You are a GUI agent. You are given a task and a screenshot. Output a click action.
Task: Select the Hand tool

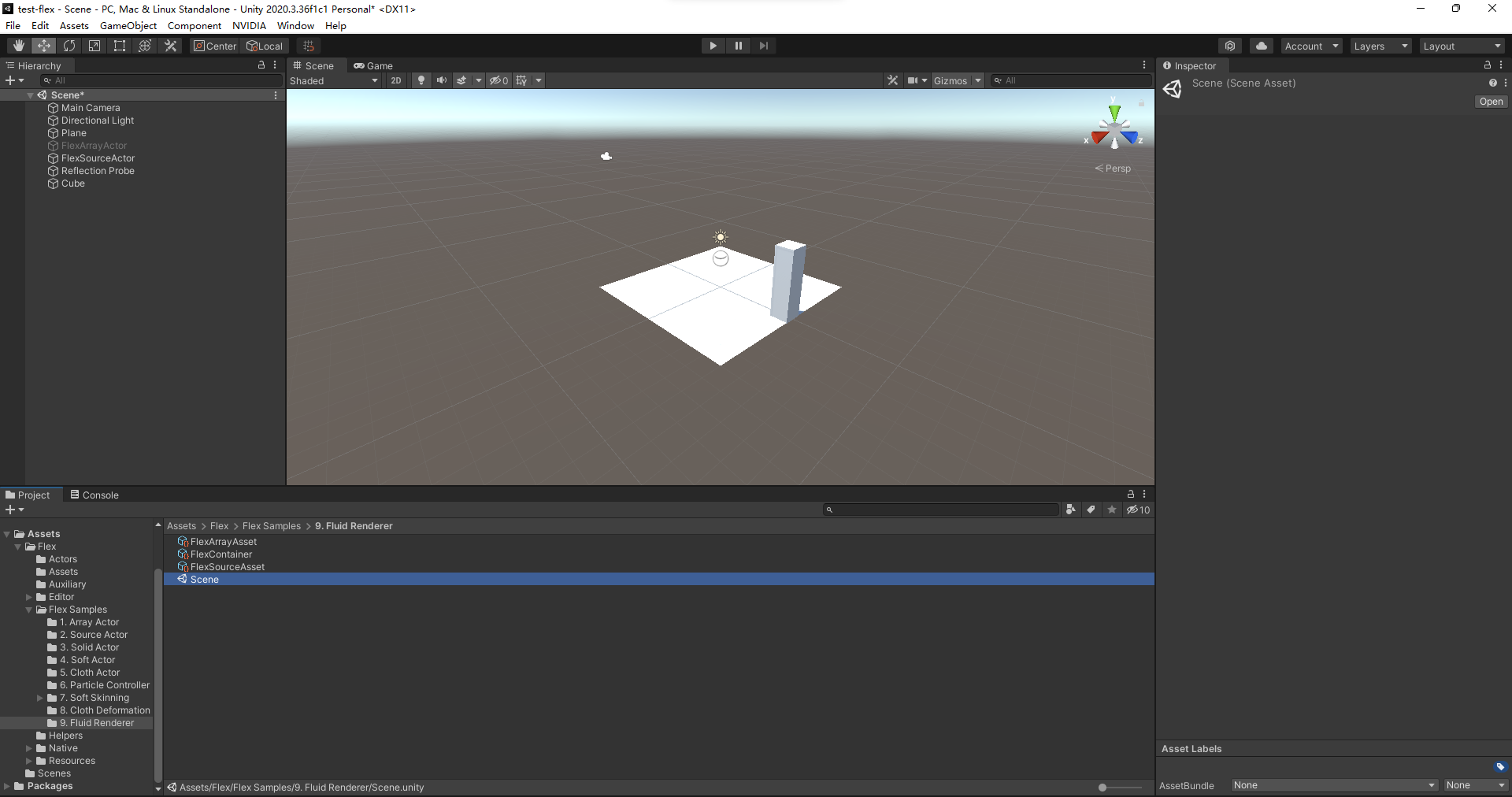pyautogui.click(x=19, y=46)
